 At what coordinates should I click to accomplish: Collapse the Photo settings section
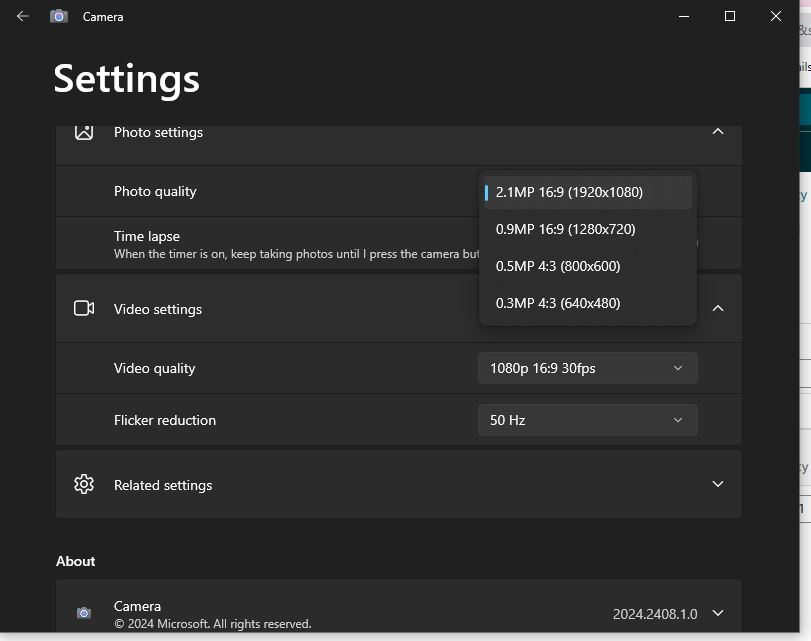(717, 132)
